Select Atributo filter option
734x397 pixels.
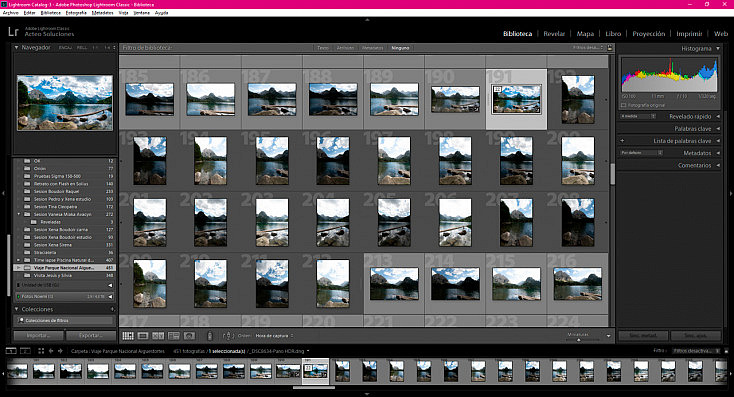click(345, 48)
